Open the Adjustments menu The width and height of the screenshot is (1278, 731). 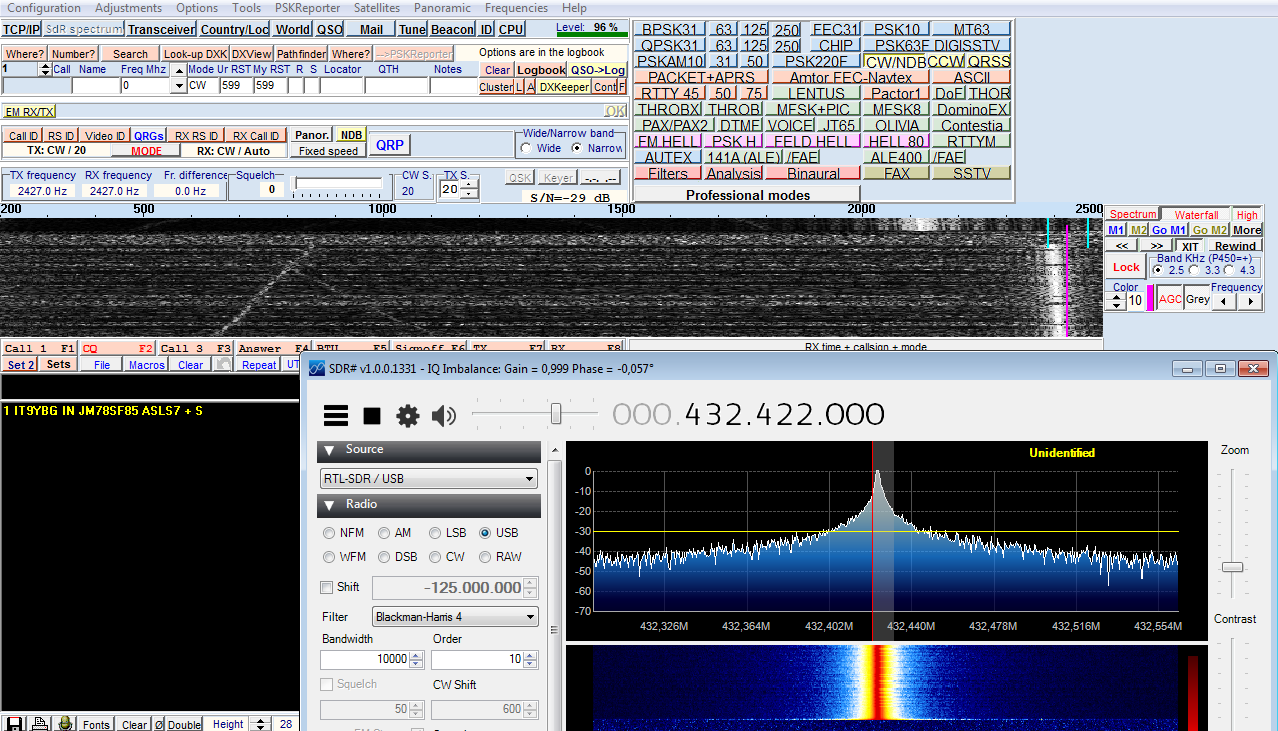point(128,8)
